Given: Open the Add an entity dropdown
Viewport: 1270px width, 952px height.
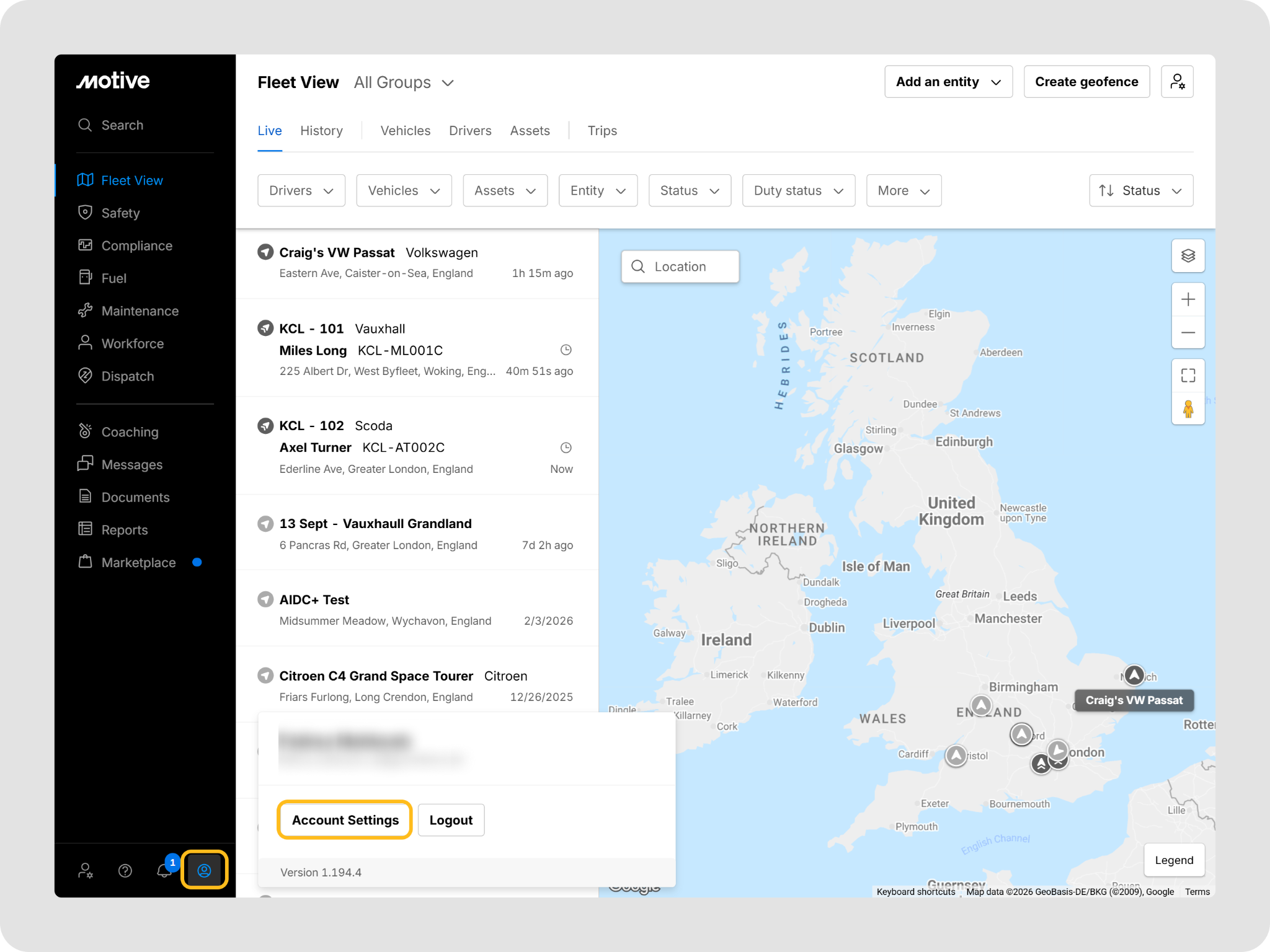Looking at the screenshot, I should tap(948, 82).
